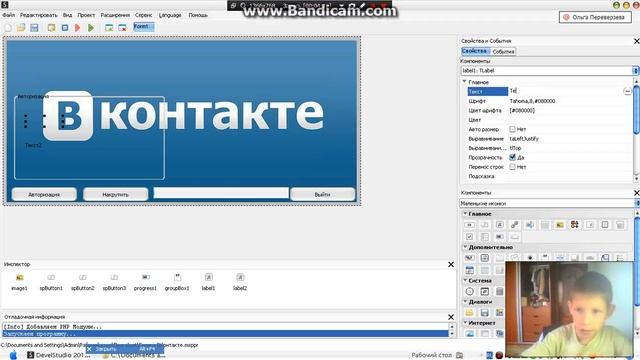Click the Накрутить button on form
The height and width of the screenshot is (360, 640).
click(116, 194)
